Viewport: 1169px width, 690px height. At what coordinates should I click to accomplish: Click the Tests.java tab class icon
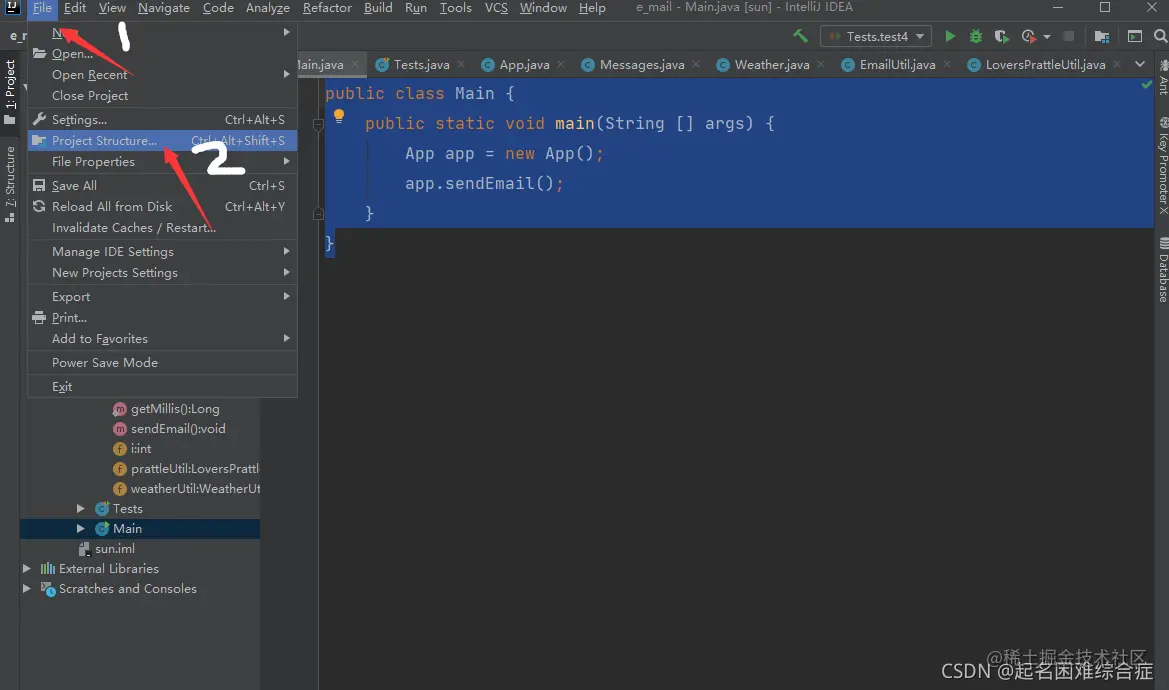(382, 65)
